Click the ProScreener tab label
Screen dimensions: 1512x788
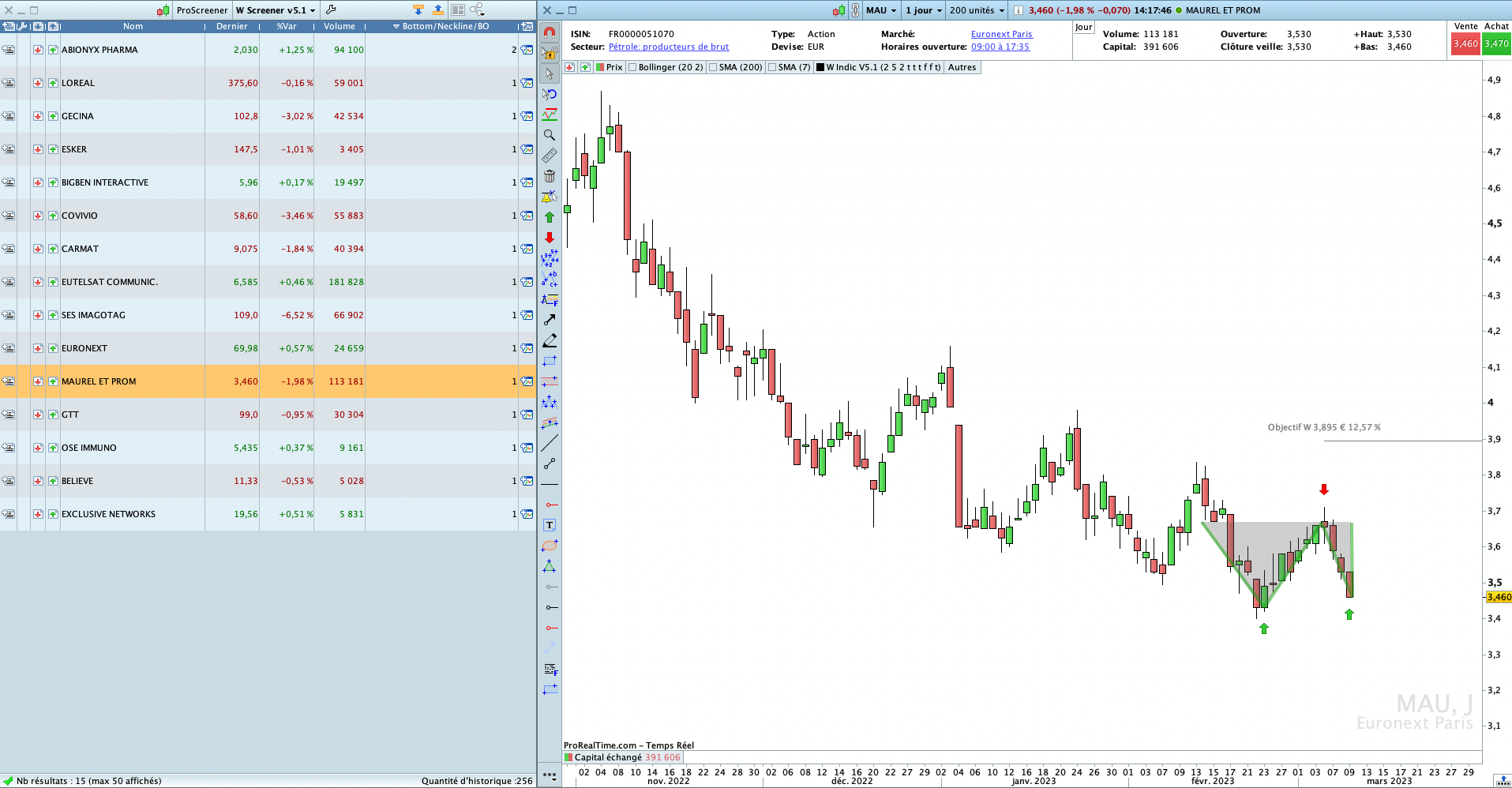(x=202, y=10)
